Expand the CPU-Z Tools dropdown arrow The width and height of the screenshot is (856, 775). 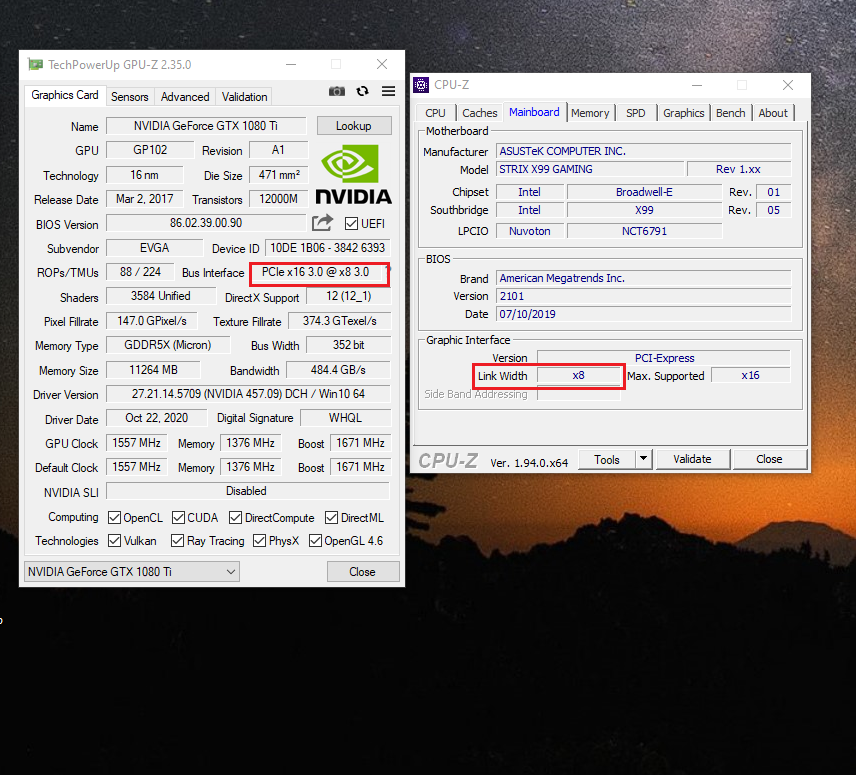pyautogui.click(x=644, y=458)
